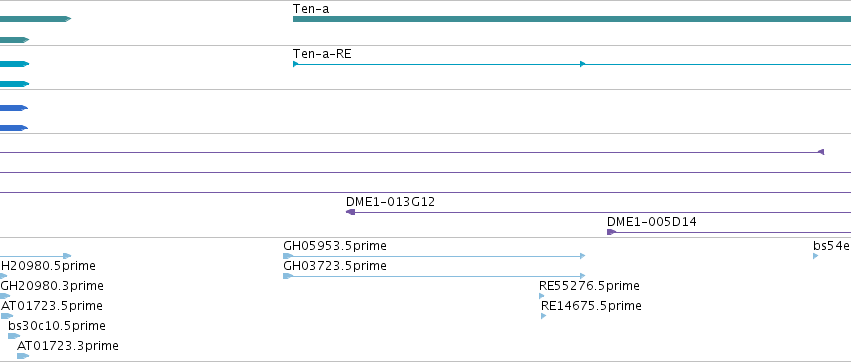Click the DME1-005D14 start marker

[x=612, y=232]
